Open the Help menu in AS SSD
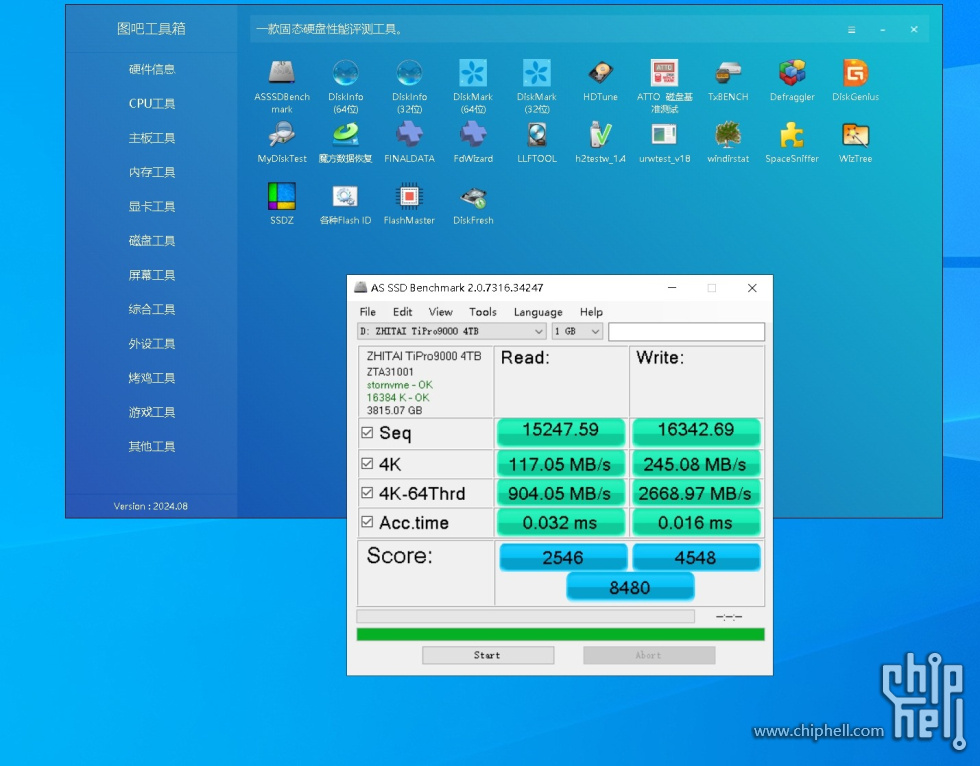 click(591, 312)
